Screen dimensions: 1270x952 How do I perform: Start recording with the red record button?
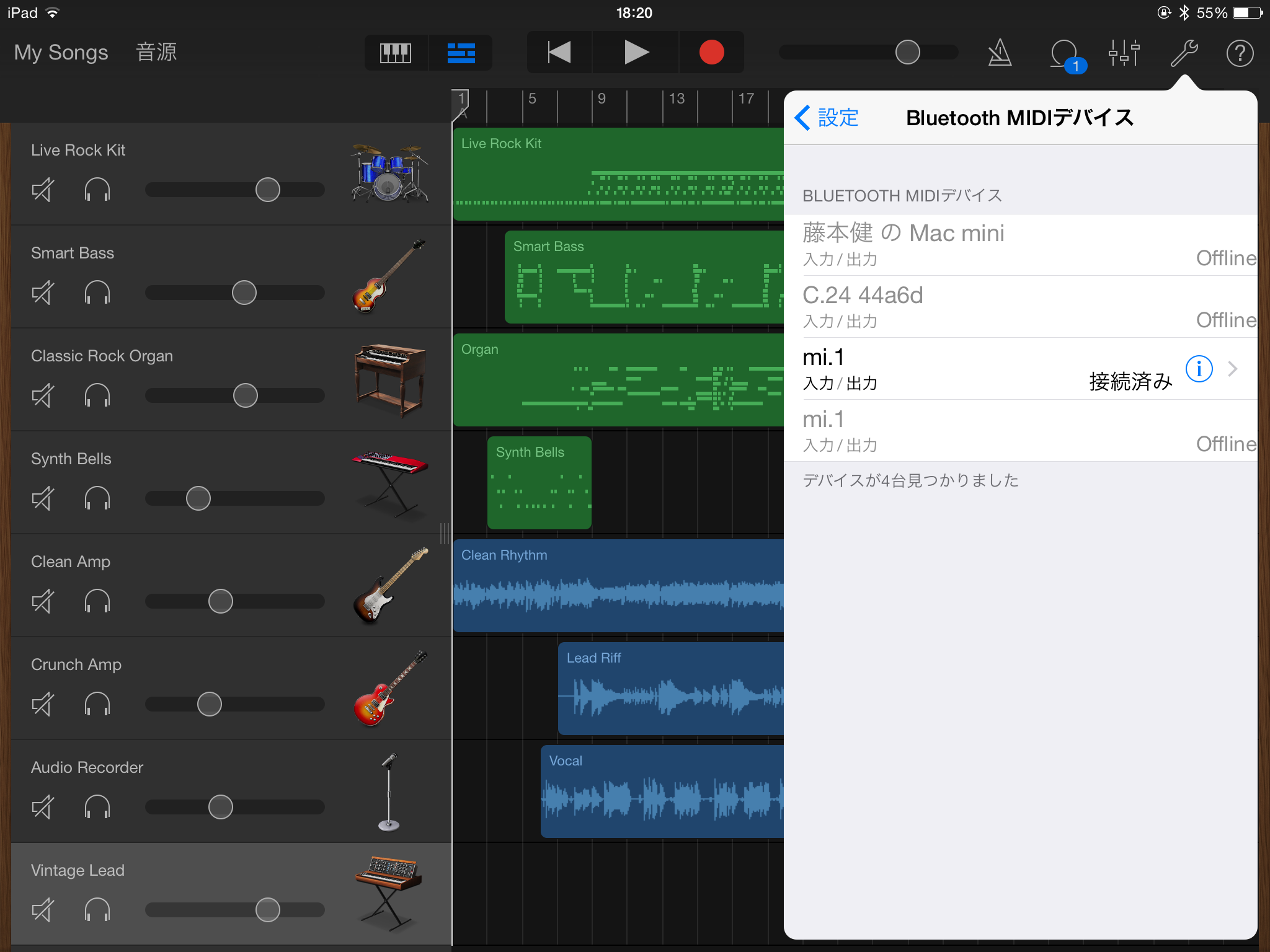click(711, 53)
